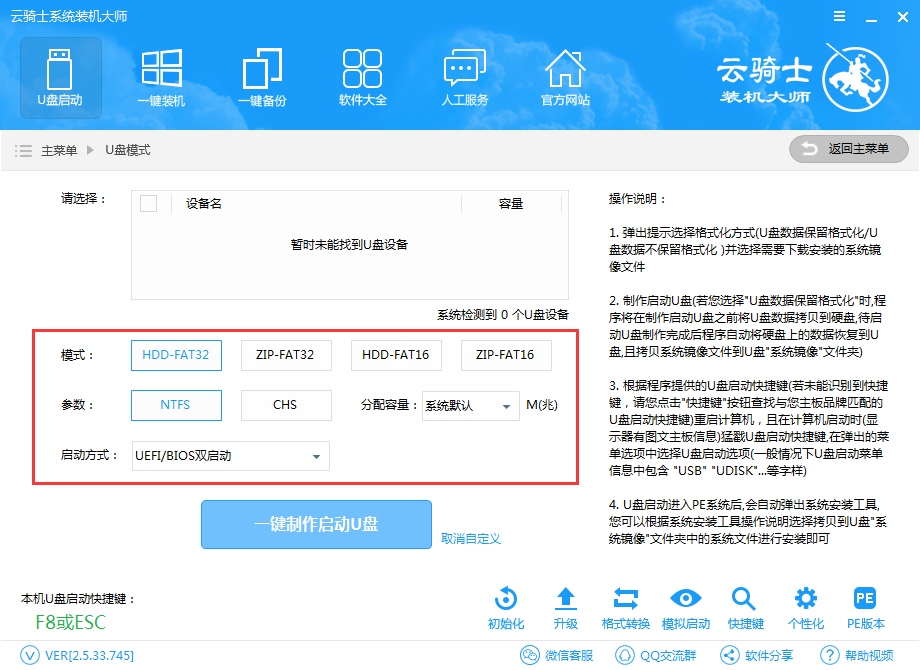Close the 云骑士系统装机大师 window
This screenshot has height=670, width=920.
pyautogui.click(x=903, y=16)
